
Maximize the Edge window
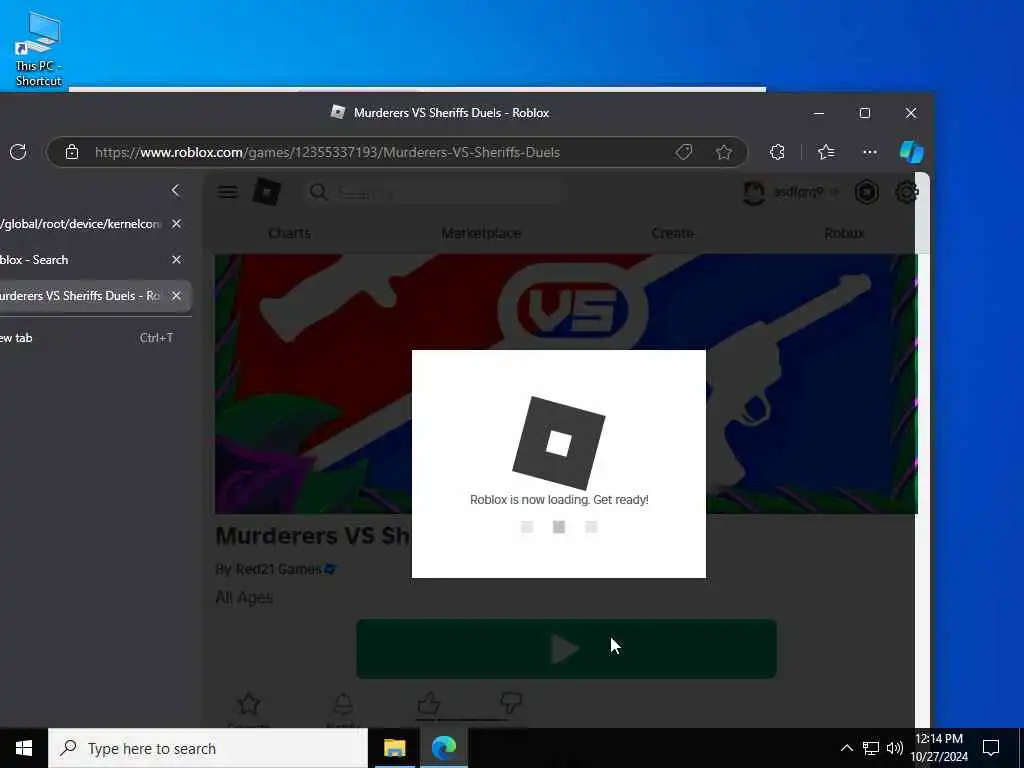click(865, 113)
